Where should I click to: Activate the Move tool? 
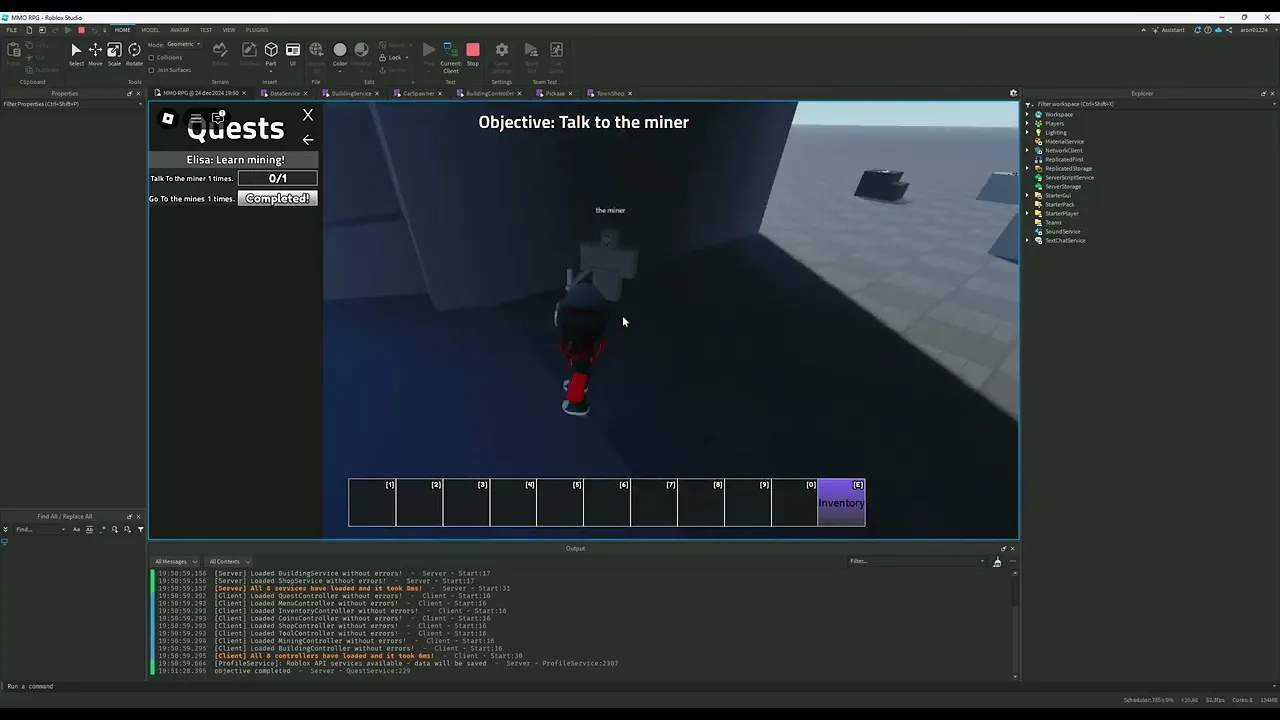[95, 54]
